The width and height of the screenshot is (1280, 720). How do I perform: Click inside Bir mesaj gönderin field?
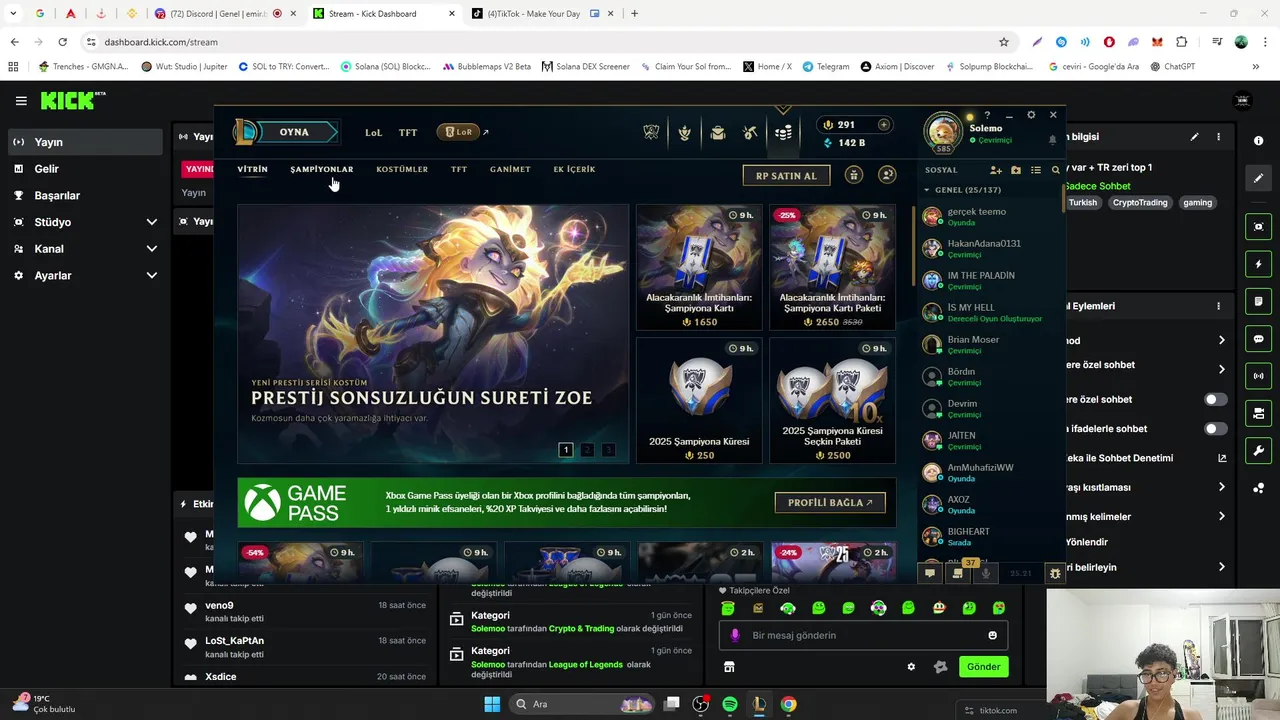[865, 635]
